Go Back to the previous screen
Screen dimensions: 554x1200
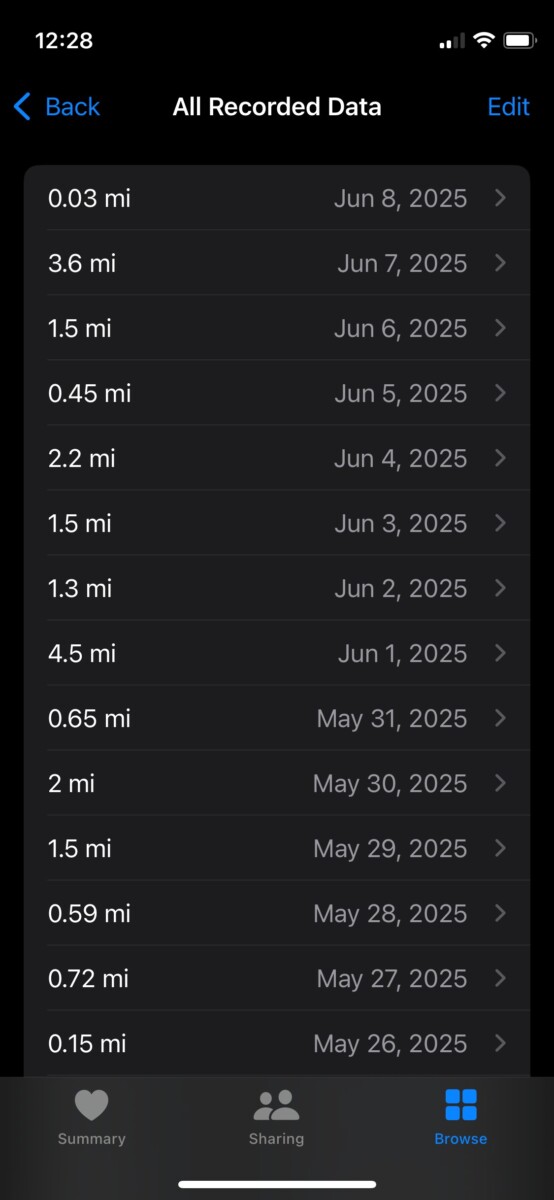pyautogui.click(x=57, y=107)
